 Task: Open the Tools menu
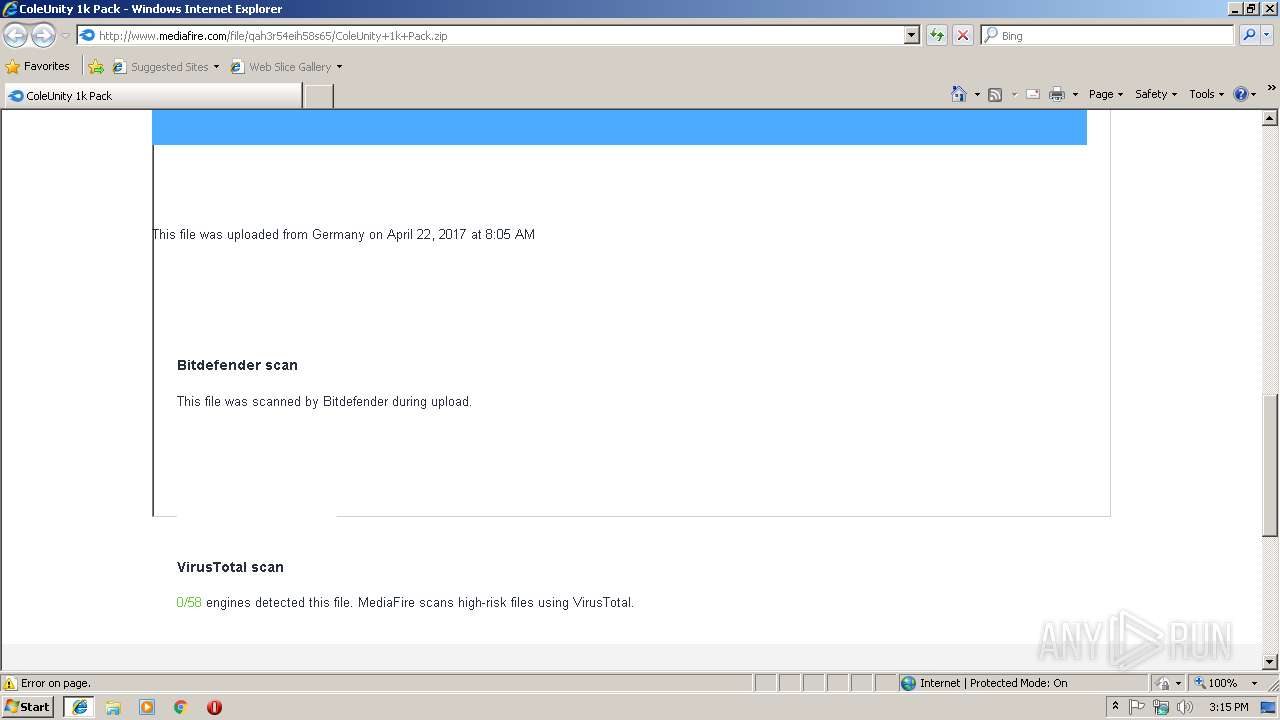tap(1206, 94)
